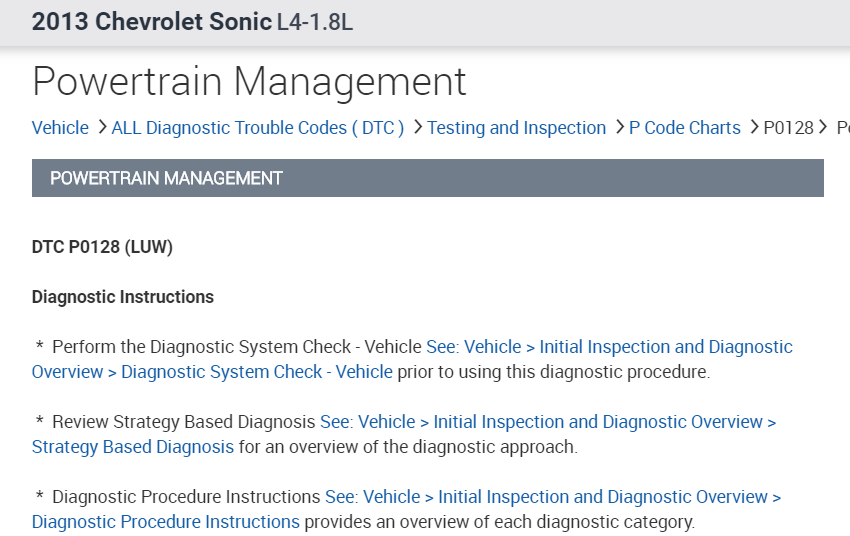Go to the Vehicle breadcrumb link
The width and height of the screenshot is (850, 536).
tap(60, 128)
